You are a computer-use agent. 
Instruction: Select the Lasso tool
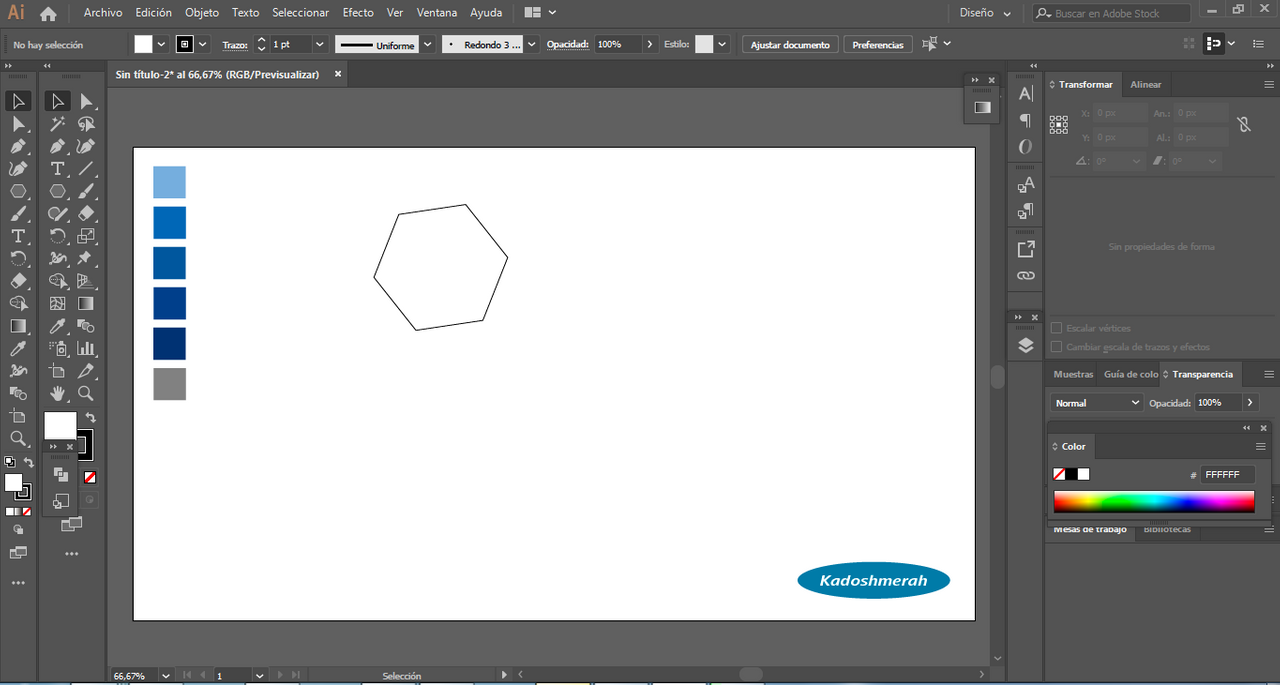(87, 123)
